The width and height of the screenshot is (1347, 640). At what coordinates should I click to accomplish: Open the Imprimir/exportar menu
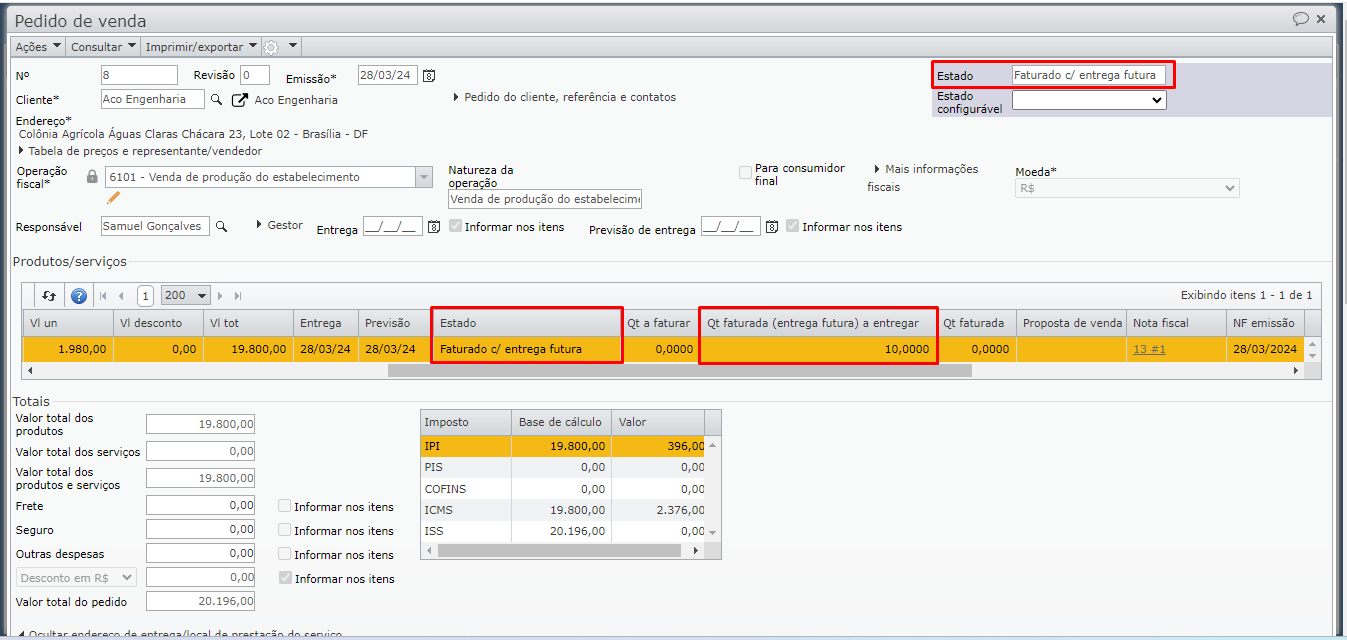(201, 47)
